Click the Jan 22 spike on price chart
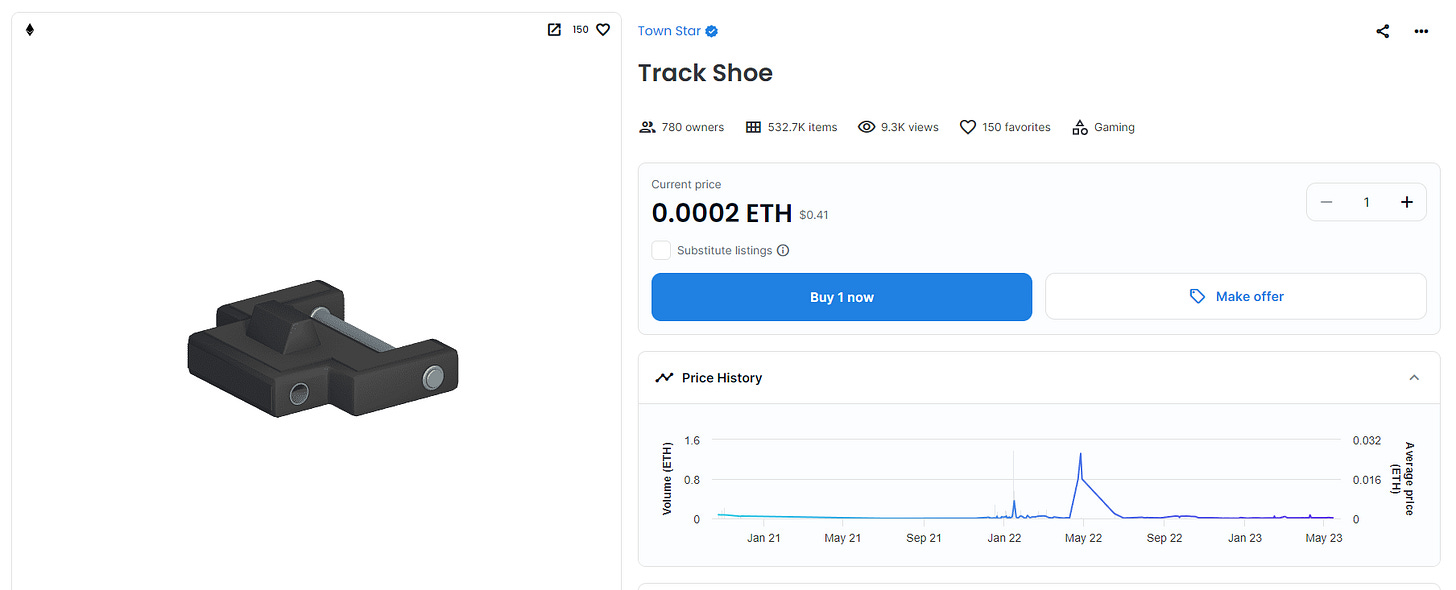The image size is (1456, 590). click(1014, 501)
